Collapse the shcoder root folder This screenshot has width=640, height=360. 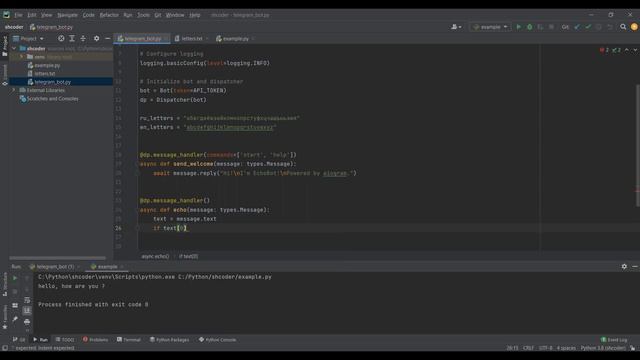point(14,49)
